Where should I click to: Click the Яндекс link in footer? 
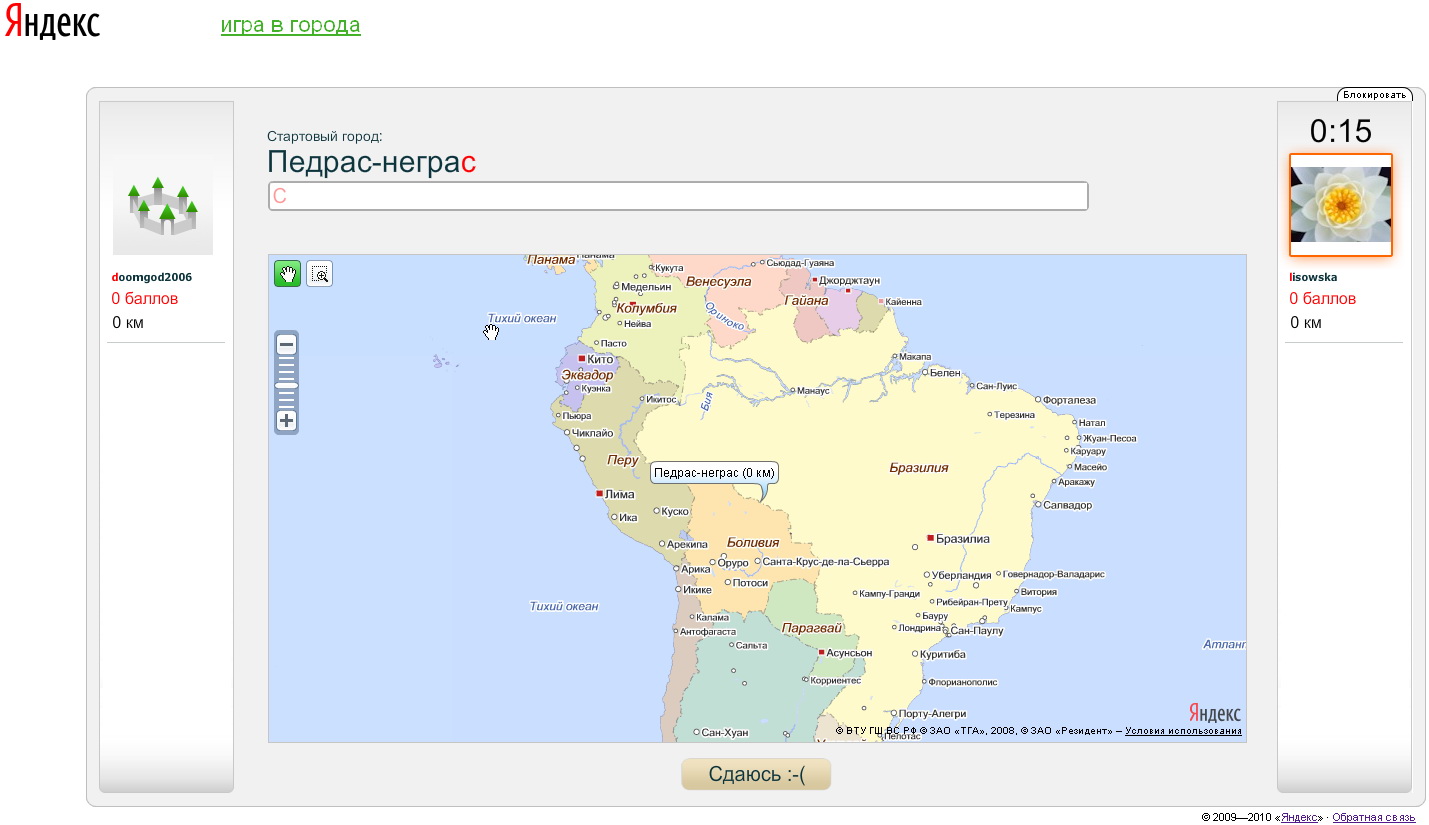[1300, 817]
